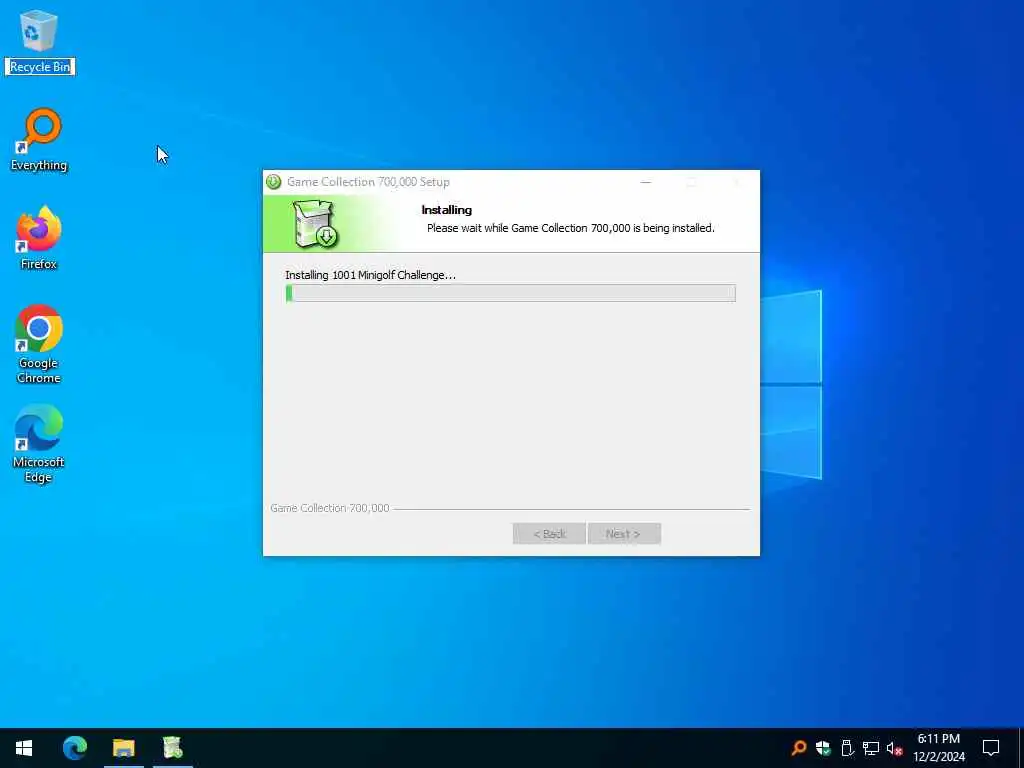Viewport: 1024px width, 768px height.
Task: Open the Windows Start menu
Action: click(x=24, y=748)
